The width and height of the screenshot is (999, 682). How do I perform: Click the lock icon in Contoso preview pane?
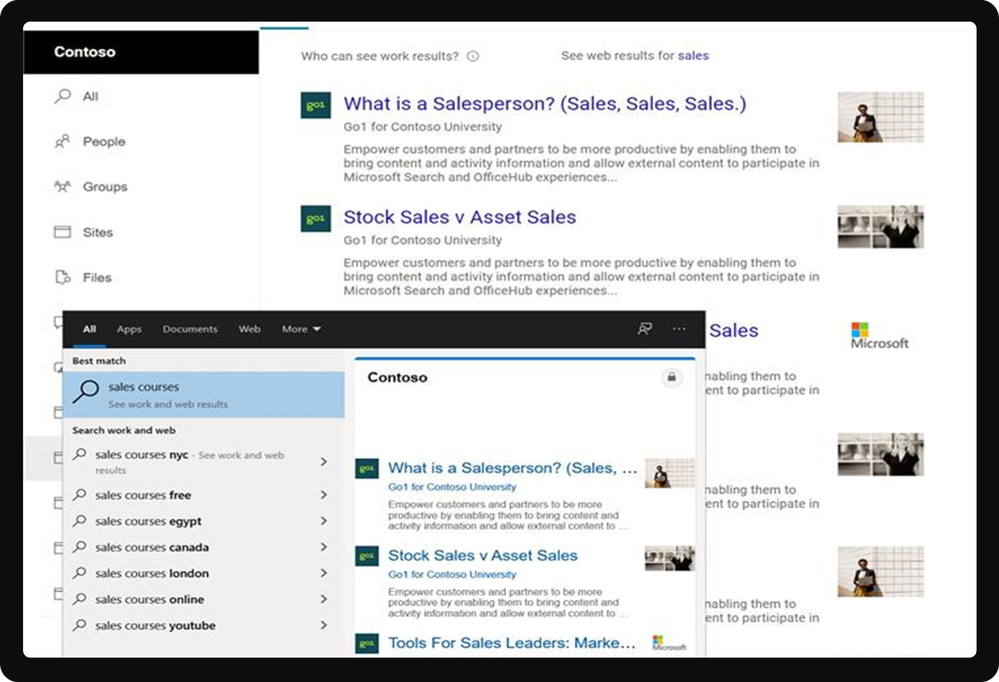coord(672,377)
